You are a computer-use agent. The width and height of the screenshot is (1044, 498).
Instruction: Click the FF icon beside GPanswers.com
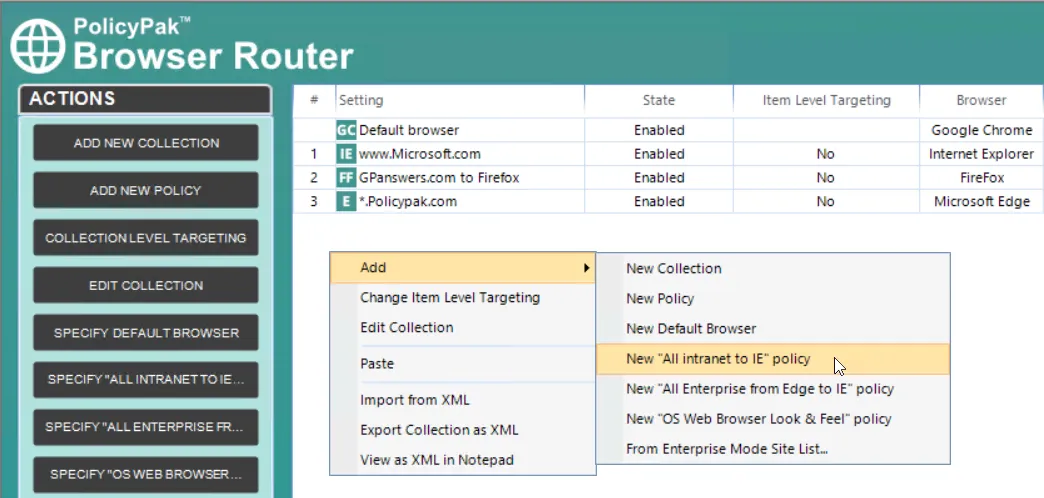coord(346,178)
